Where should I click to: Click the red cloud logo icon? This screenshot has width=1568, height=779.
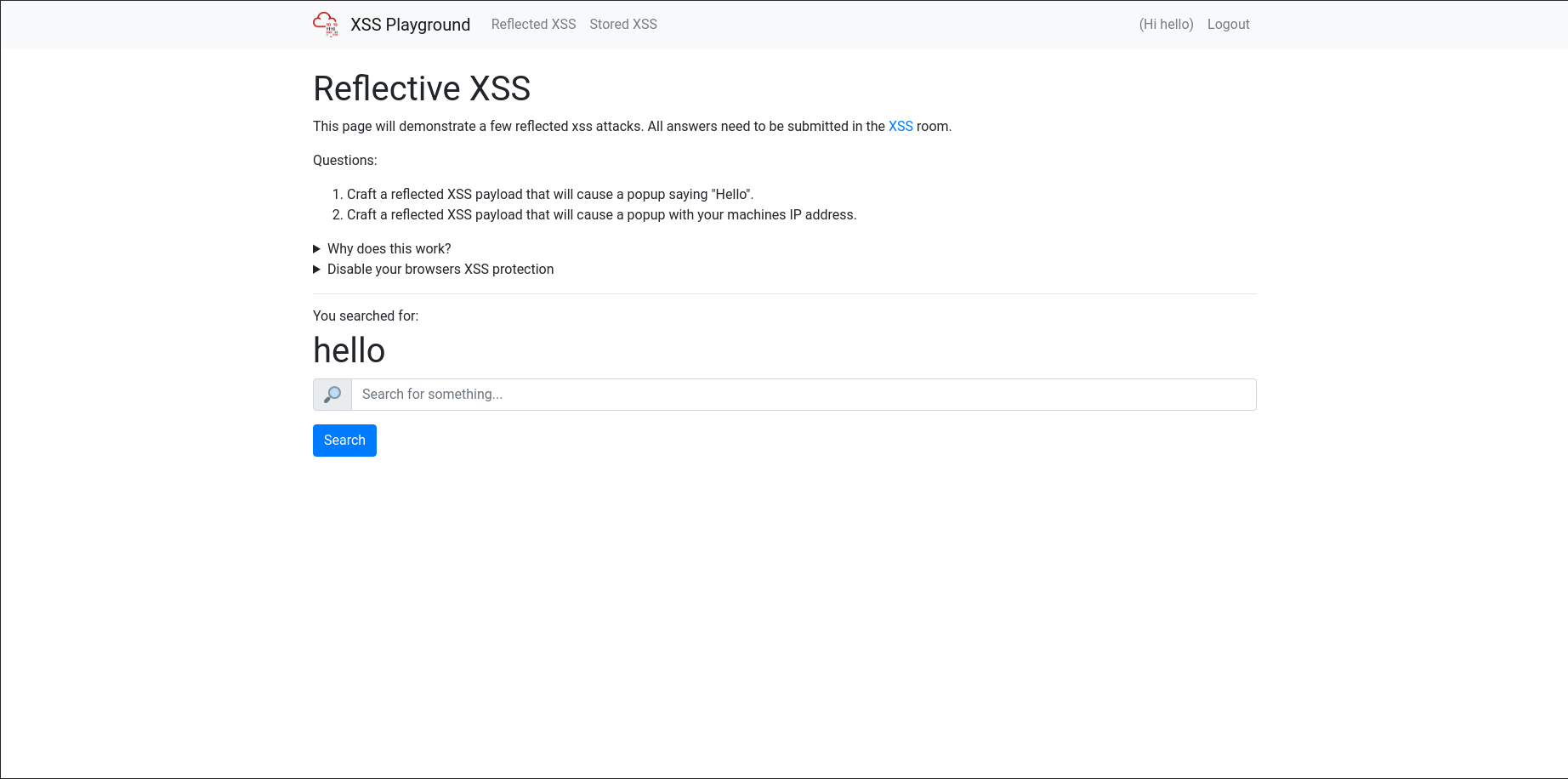[325, 24]
